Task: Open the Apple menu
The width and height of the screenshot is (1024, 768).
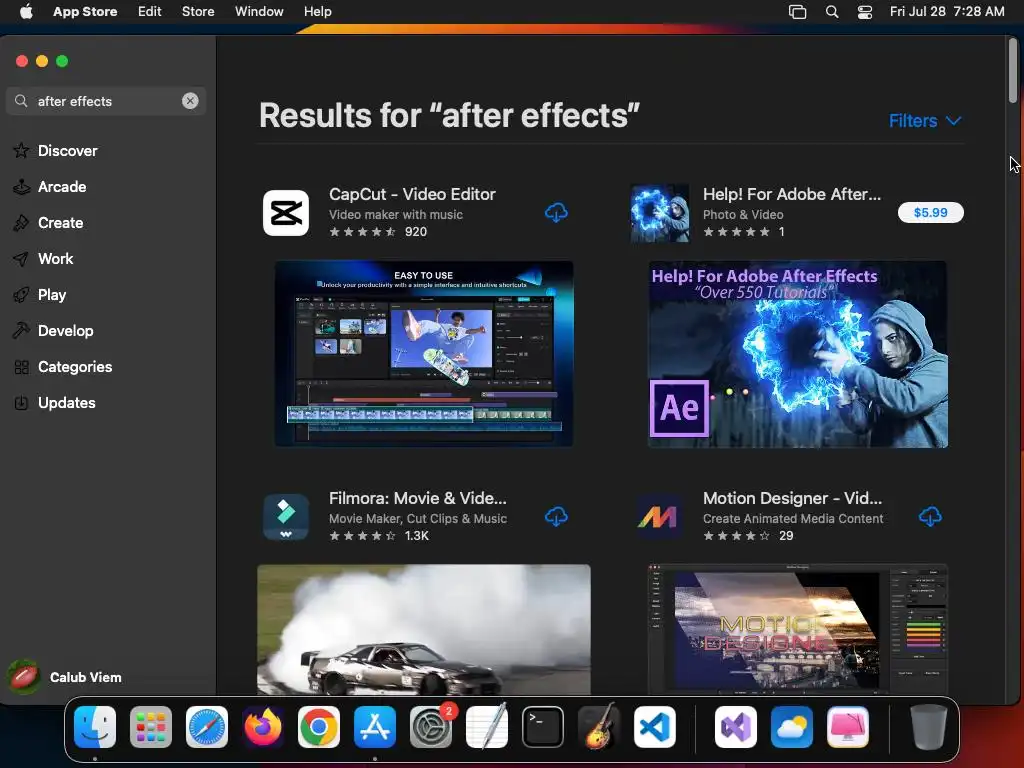Action: 26,12
